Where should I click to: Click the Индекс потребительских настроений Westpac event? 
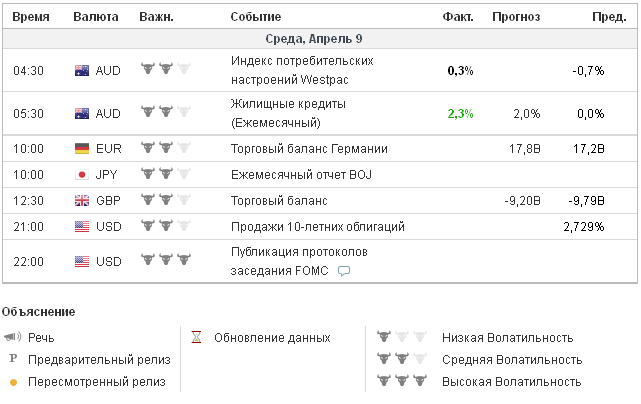tap(302, 70)
